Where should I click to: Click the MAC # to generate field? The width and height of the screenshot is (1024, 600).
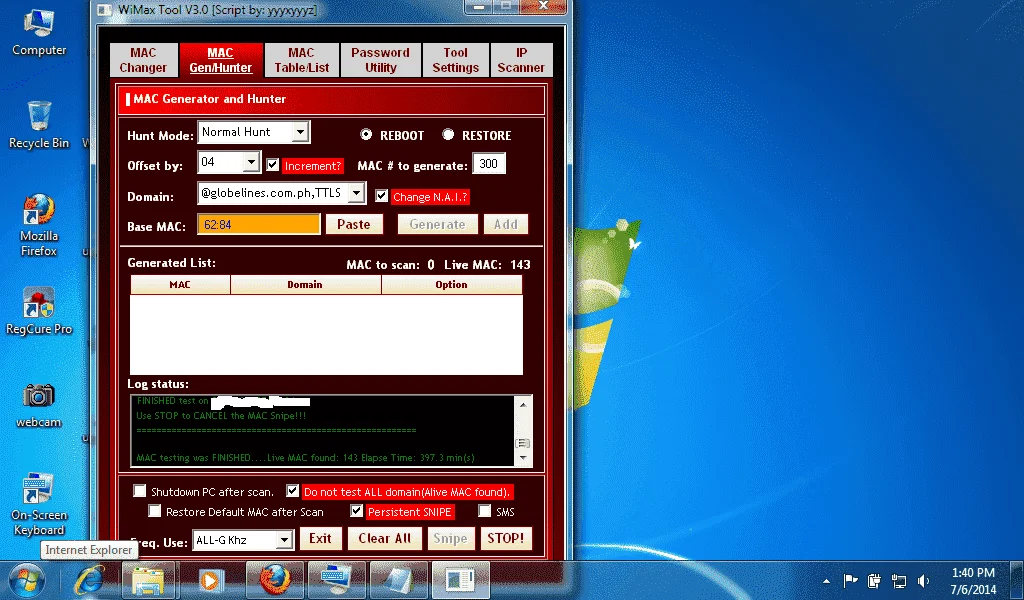[489, 164]
